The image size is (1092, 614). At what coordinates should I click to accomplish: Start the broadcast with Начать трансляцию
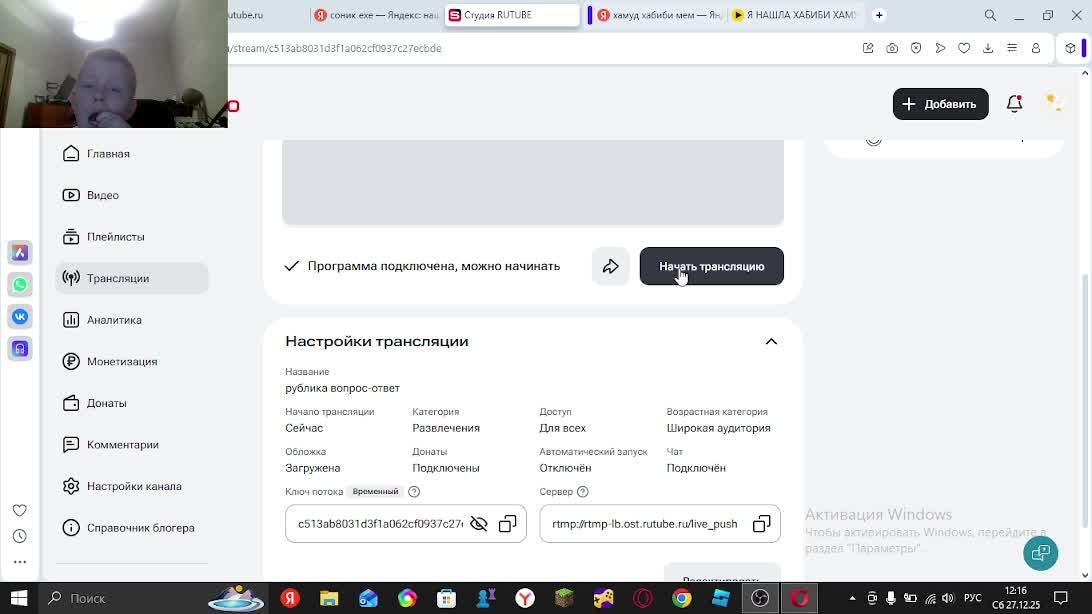tap(711, 266)
